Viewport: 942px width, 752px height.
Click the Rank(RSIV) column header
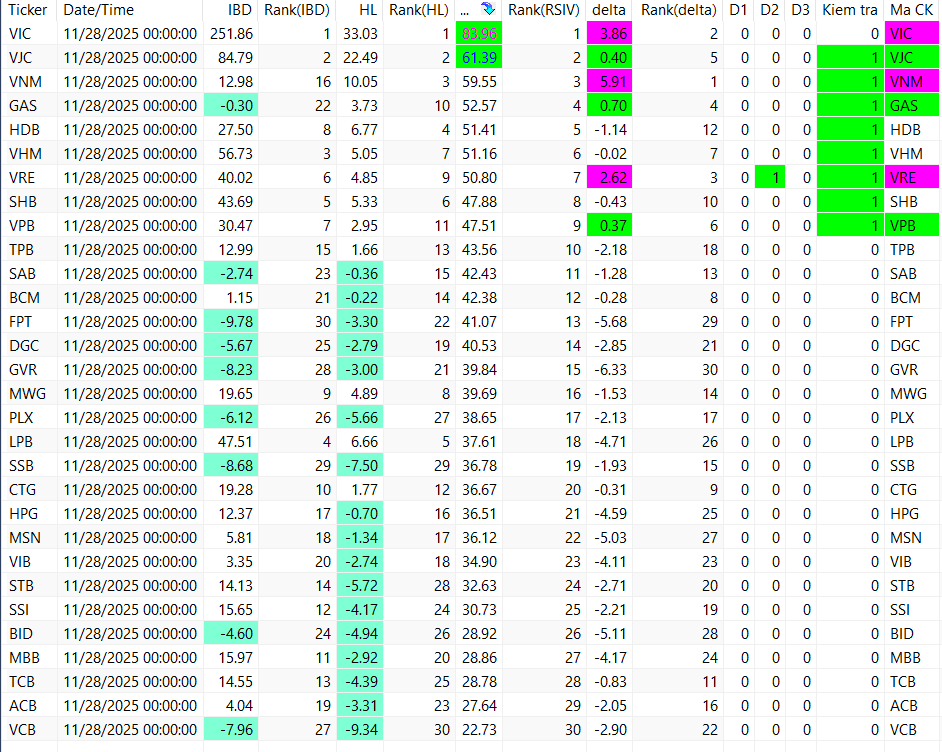pos(544,10)
